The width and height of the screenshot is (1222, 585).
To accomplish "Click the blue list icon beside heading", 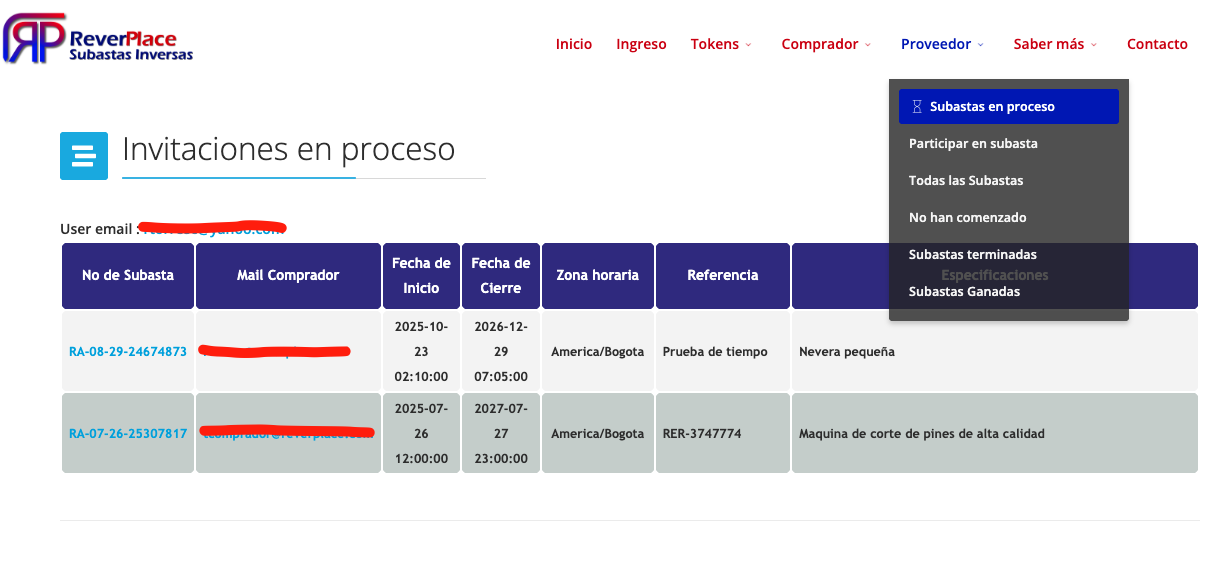I will coord(84,156).
